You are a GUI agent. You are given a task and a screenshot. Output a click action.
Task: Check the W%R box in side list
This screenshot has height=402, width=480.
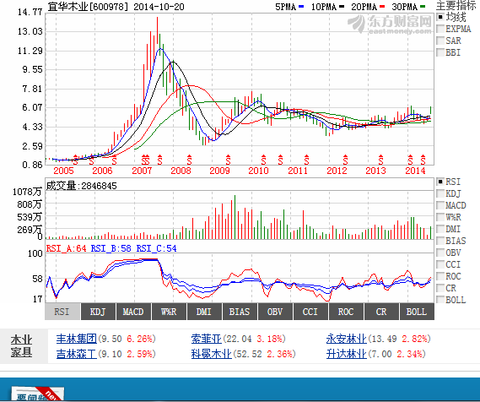pyautogui.click(x=440, y=217)
